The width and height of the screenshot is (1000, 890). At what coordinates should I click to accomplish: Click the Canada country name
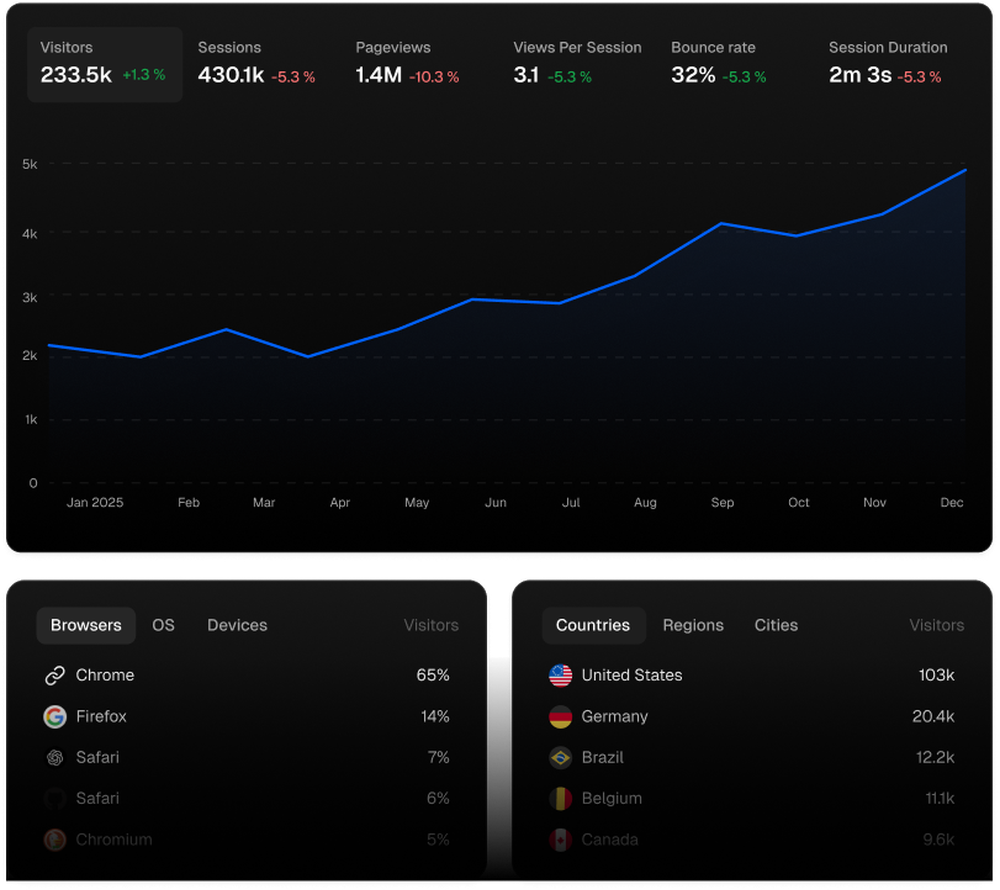610,840
